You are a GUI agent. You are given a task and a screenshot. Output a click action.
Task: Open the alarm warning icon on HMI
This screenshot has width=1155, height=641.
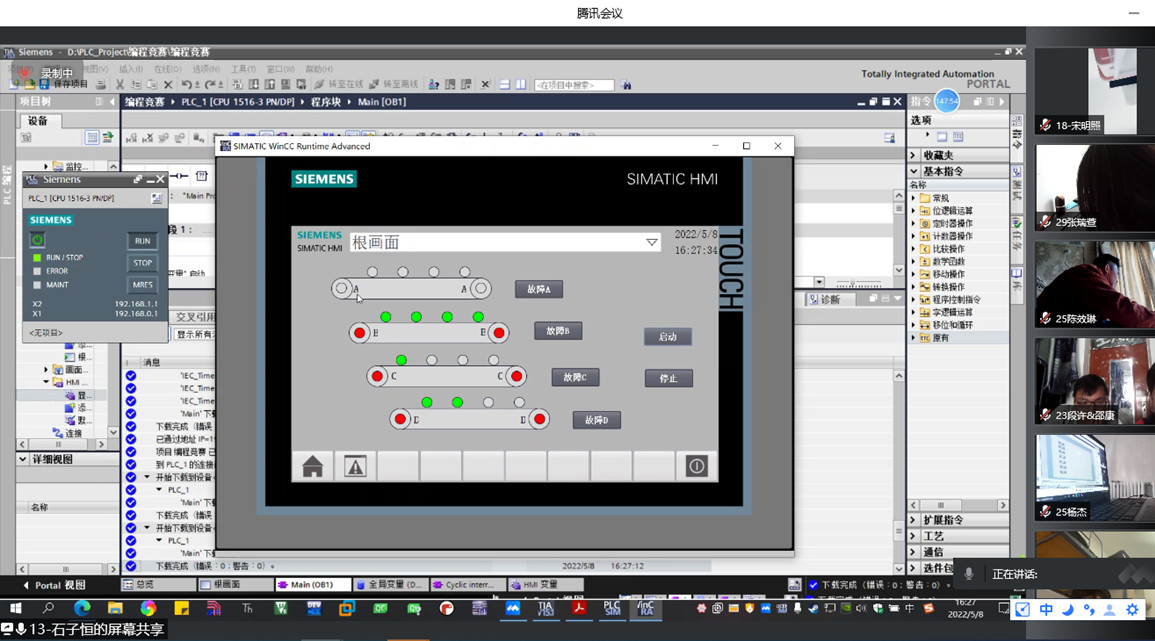click(x=355, y=466)
